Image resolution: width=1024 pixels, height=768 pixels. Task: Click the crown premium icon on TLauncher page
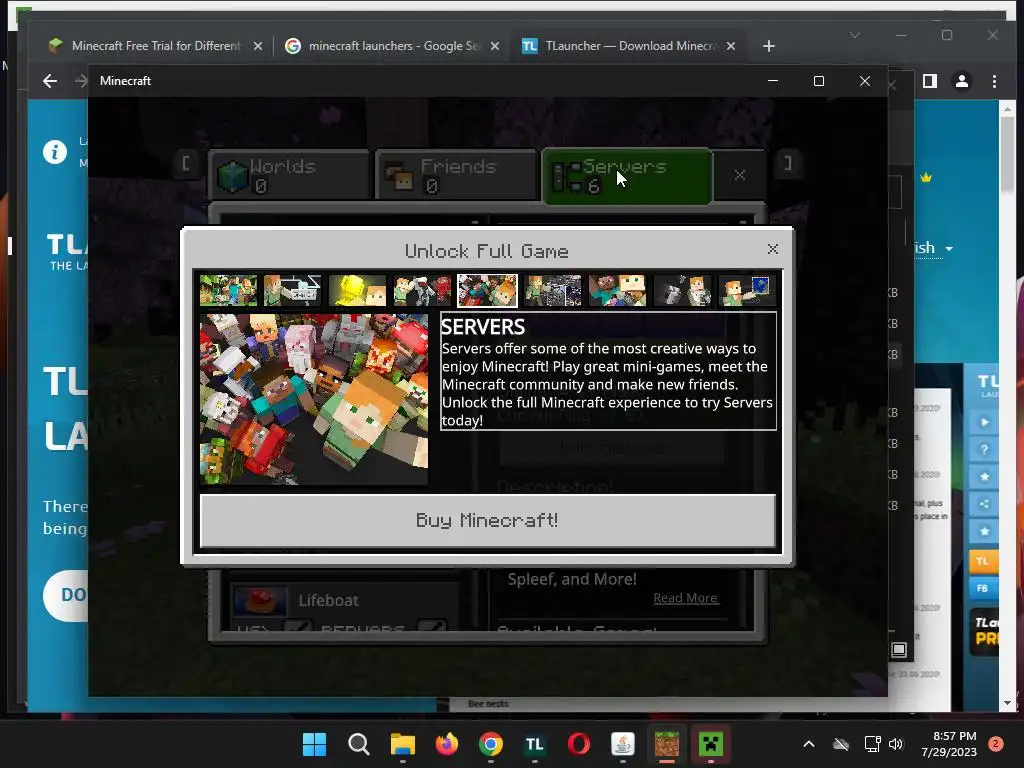[x=926, y=178]
